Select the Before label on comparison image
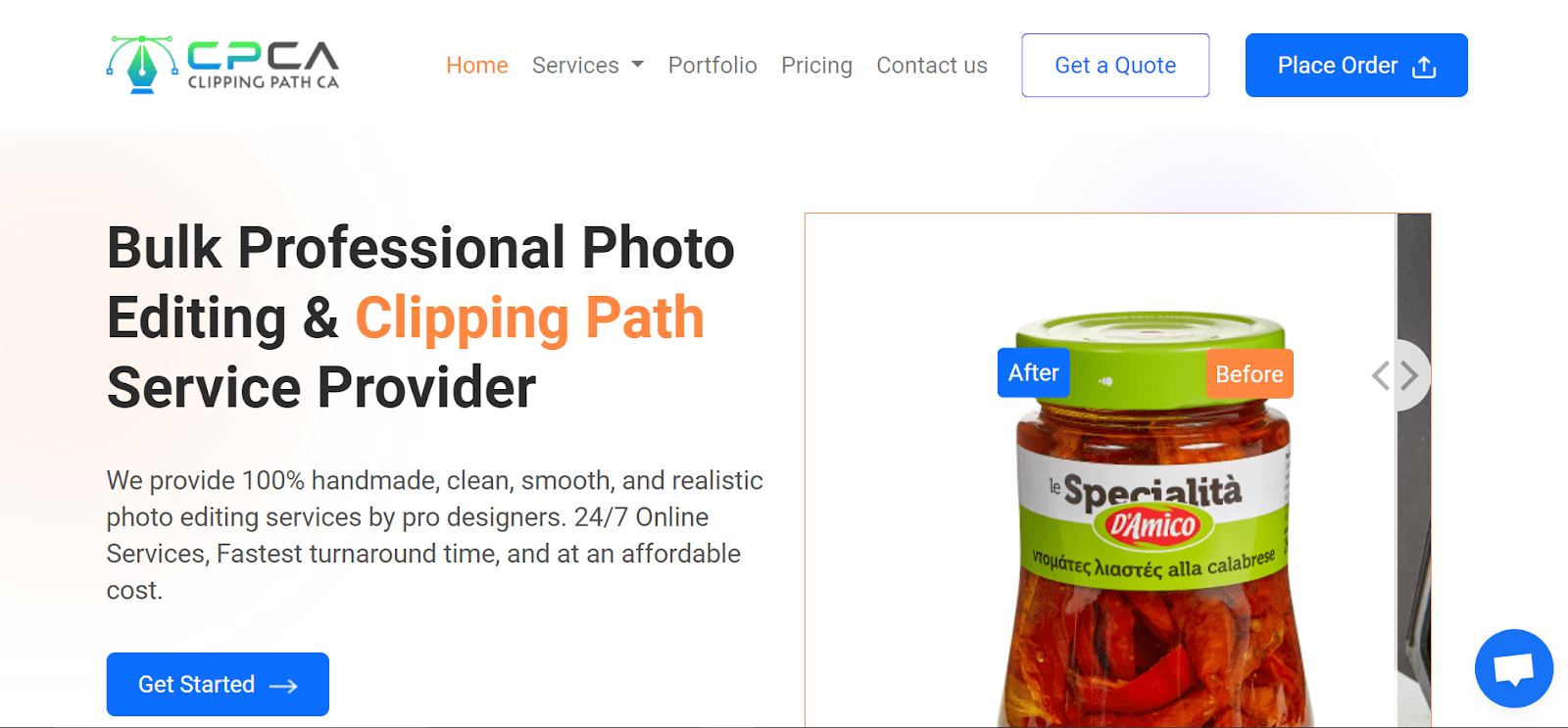The height and width of the screenshot is (728, 1568). [x=1249, y=374]
